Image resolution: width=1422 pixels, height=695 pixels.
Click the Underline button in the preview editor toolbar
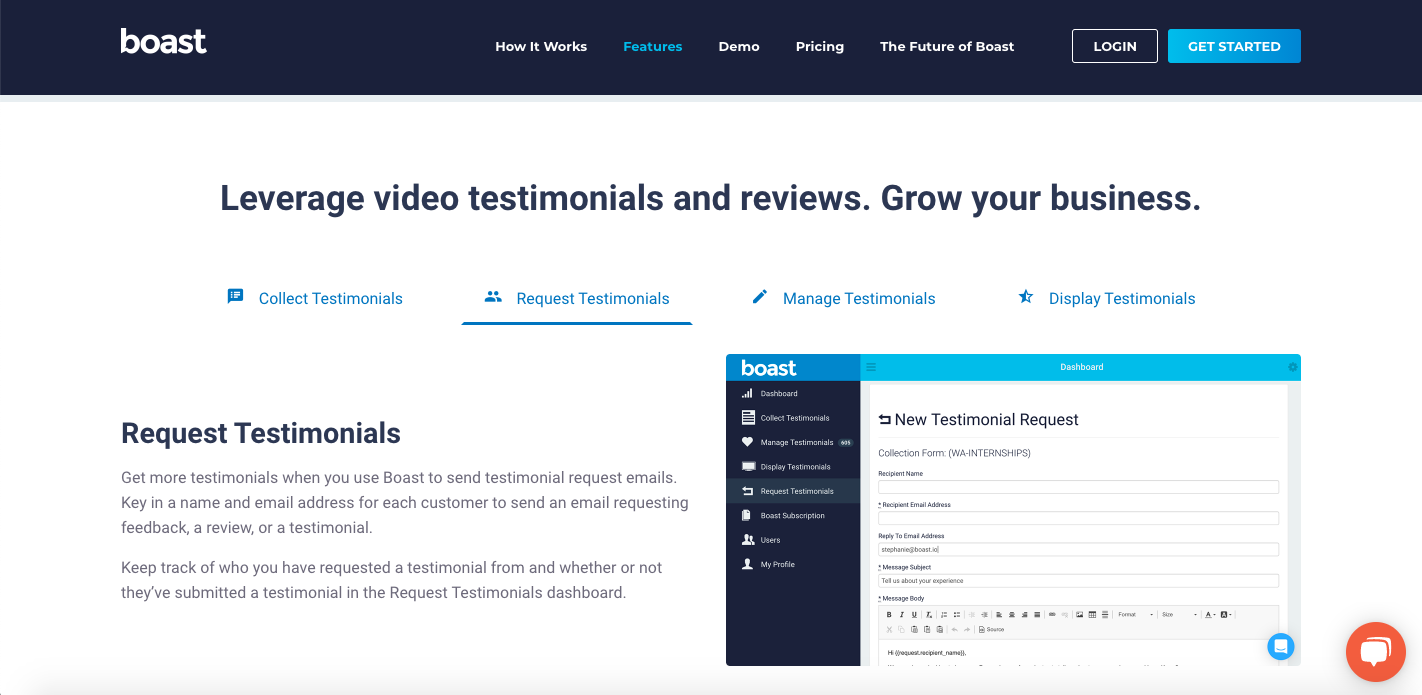click(x=914, y=614)
